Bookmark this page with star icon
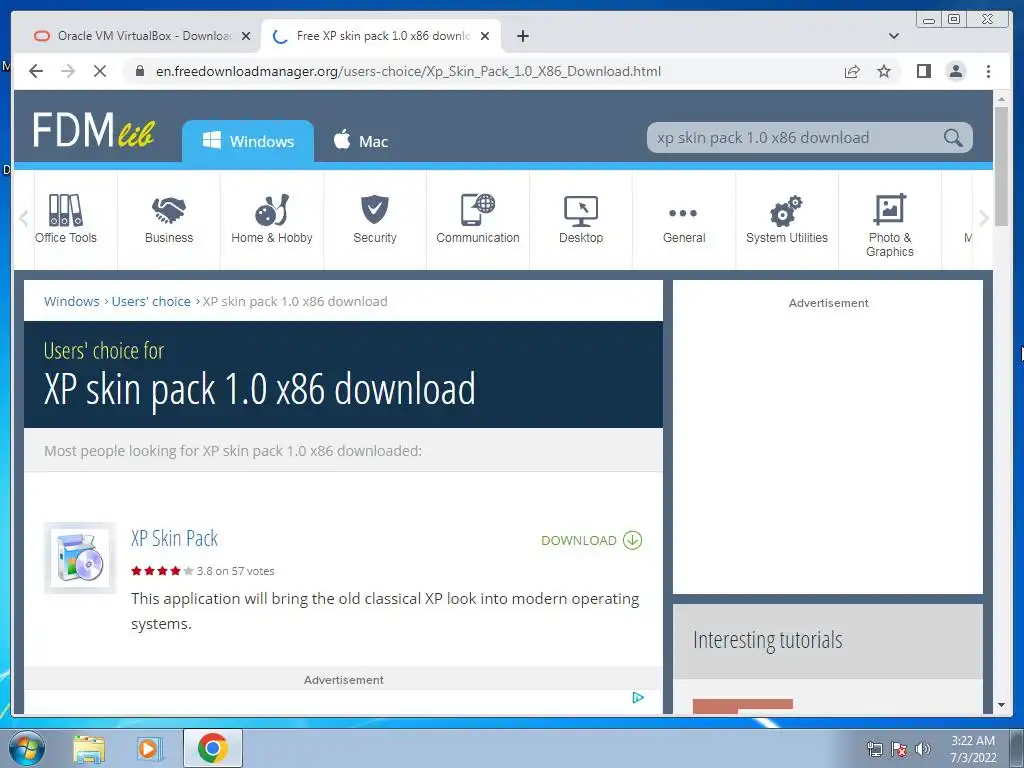1024x768 pixels. 884,71
